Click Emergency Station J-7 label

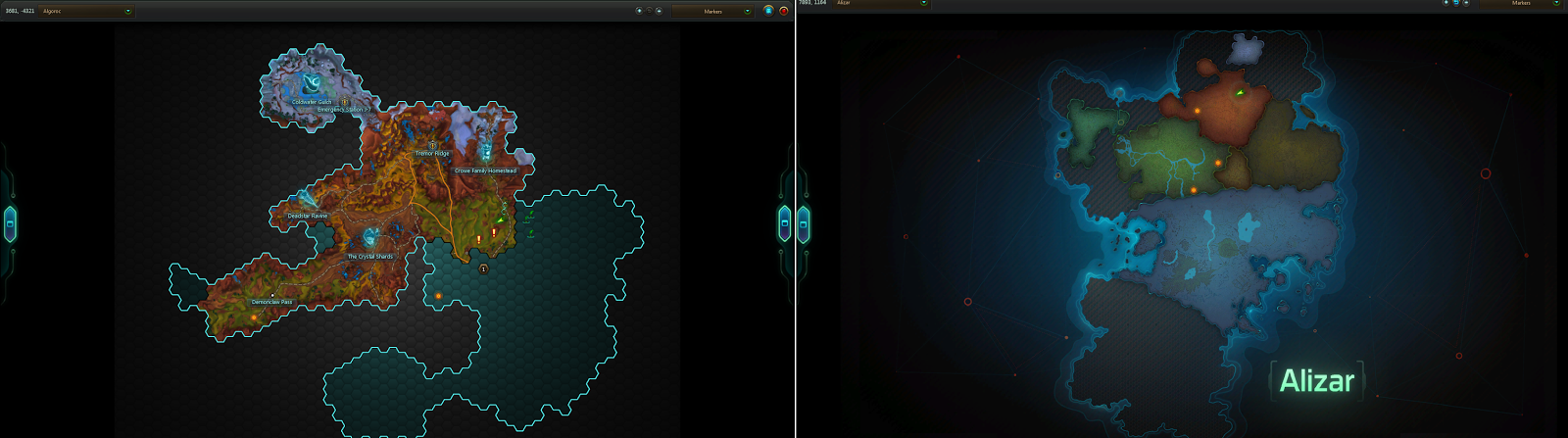(x=344, y=110)
